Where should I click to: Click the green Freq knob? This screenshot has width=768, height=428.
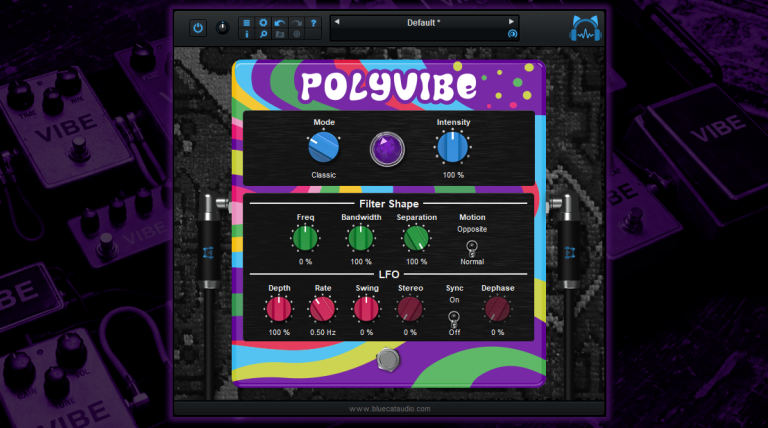(305, 238)
